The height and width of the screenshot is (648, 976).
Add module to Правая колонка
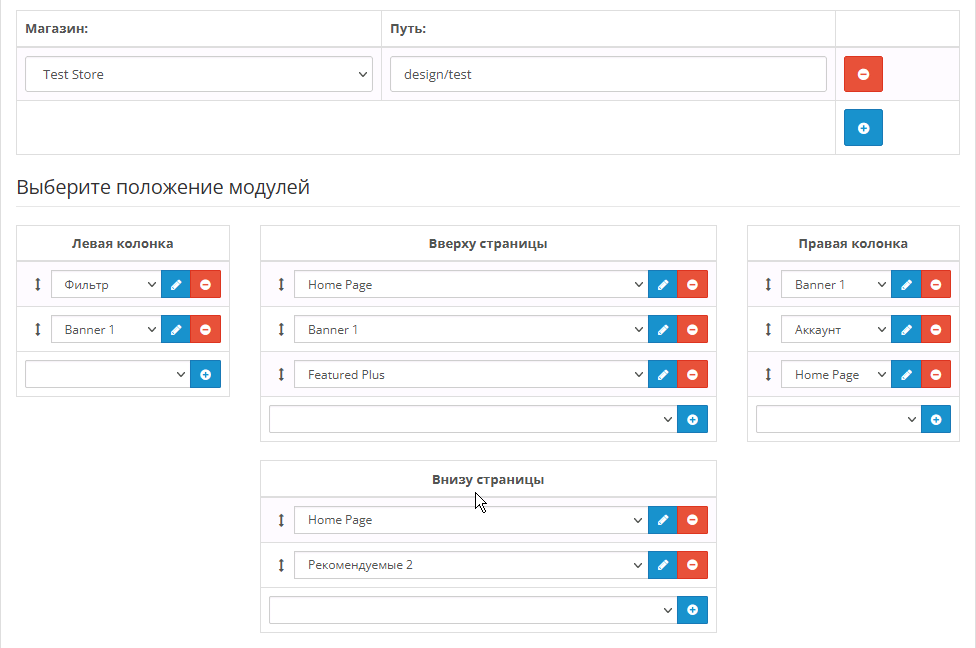[935, 420]
